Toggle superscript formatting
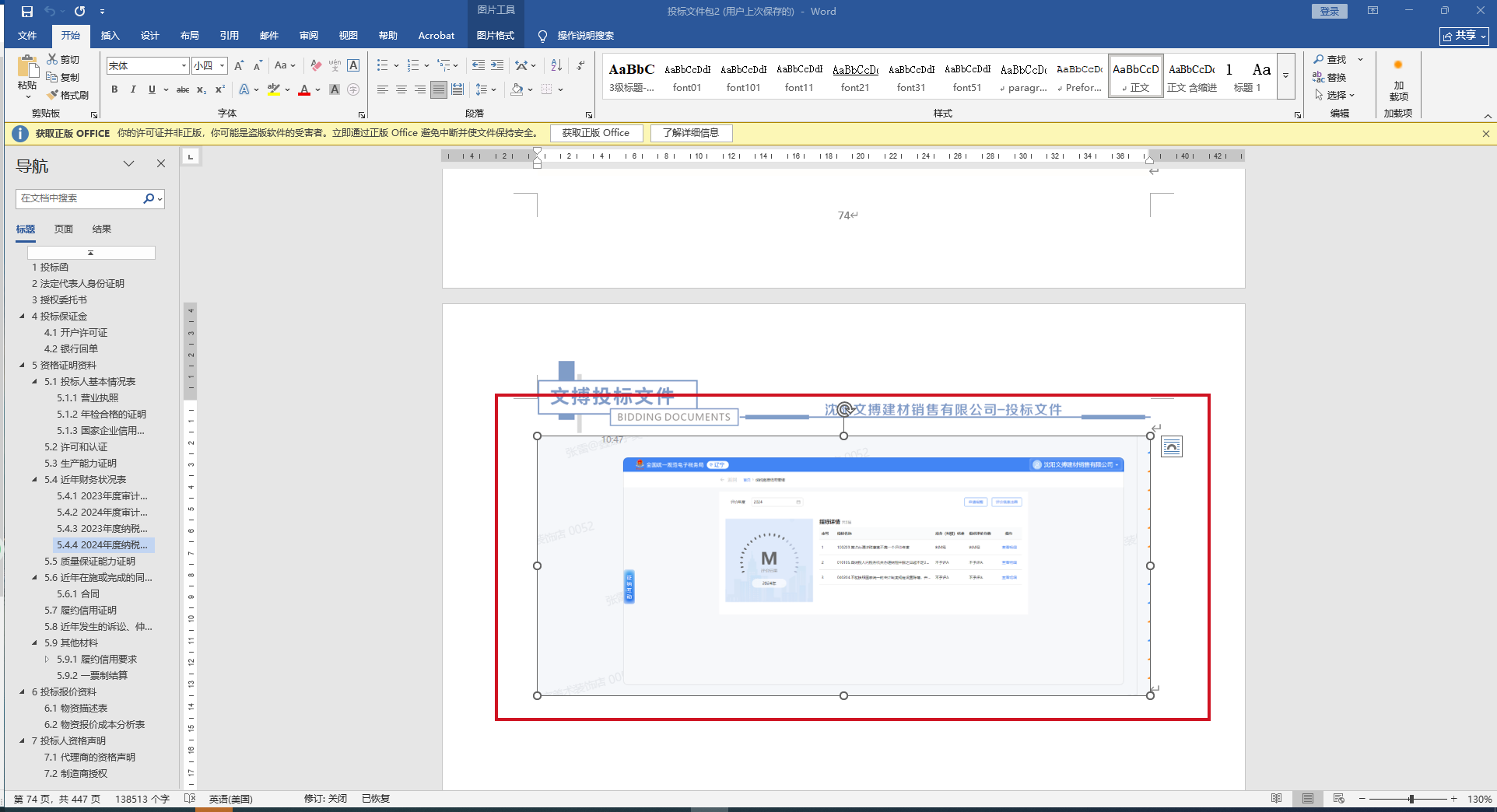1497x812 pixels. [220, 89]
